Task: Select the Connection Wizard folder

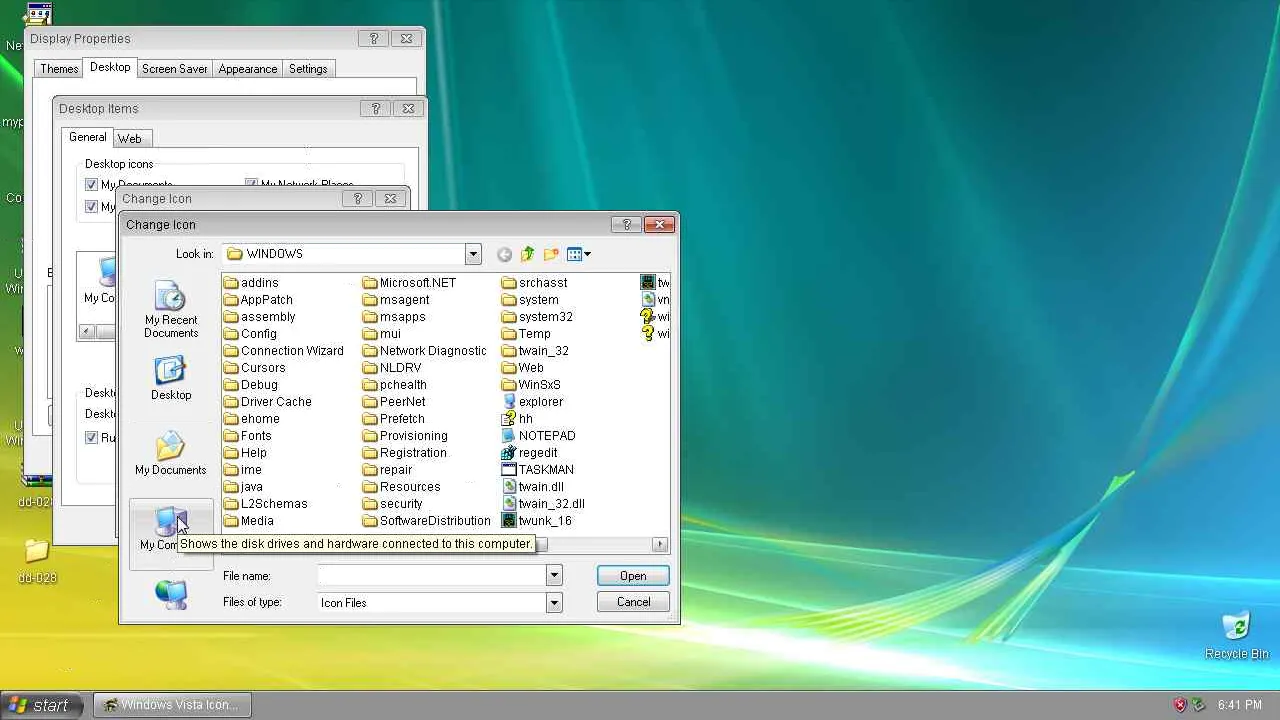Action: pos(284,351)
